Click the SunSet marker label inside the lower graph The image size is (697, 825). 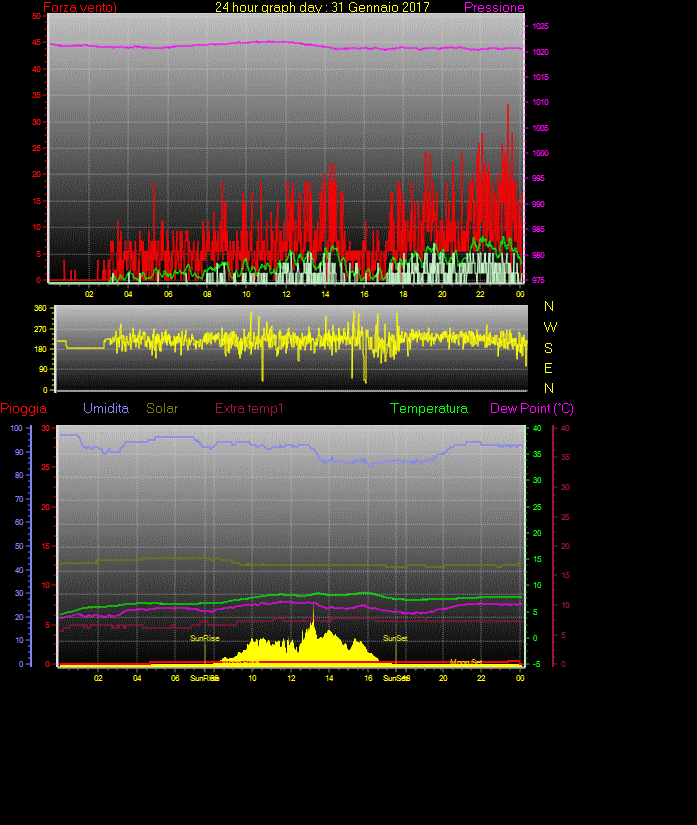(x=395, y=638)
